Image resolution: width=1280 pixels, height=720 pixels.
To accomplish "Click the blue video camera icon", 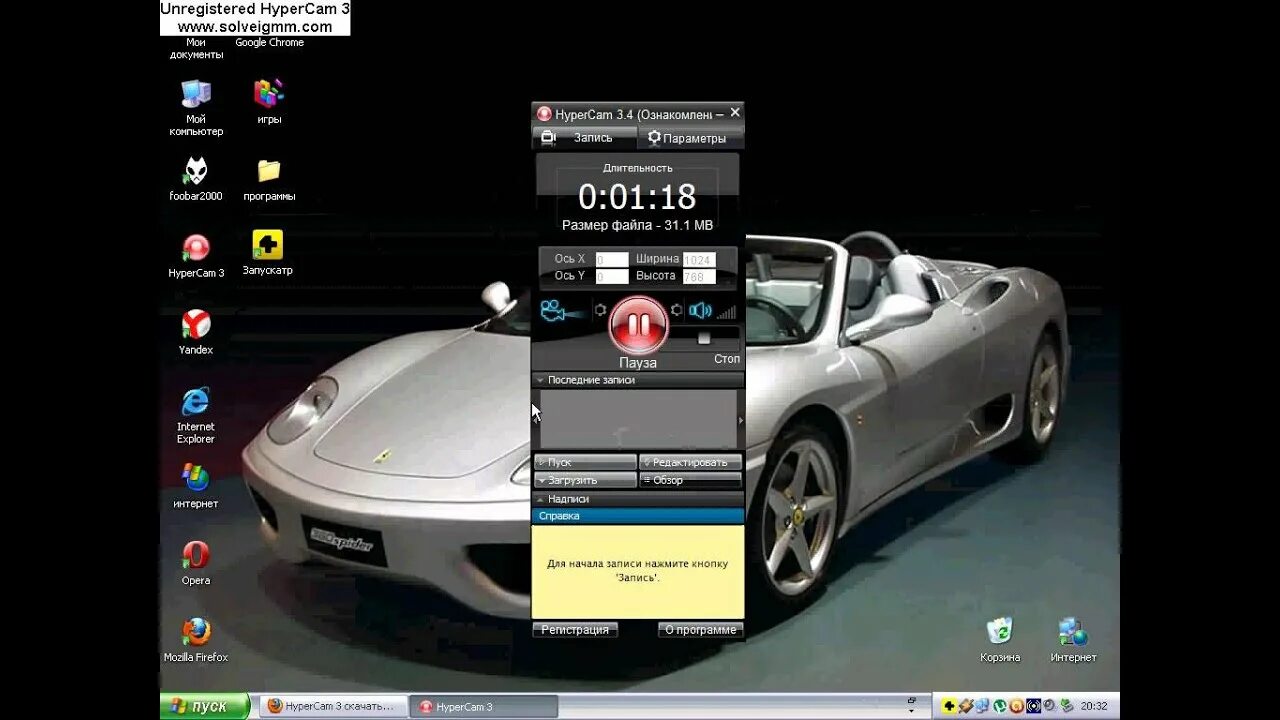I will tap(563, 311).
